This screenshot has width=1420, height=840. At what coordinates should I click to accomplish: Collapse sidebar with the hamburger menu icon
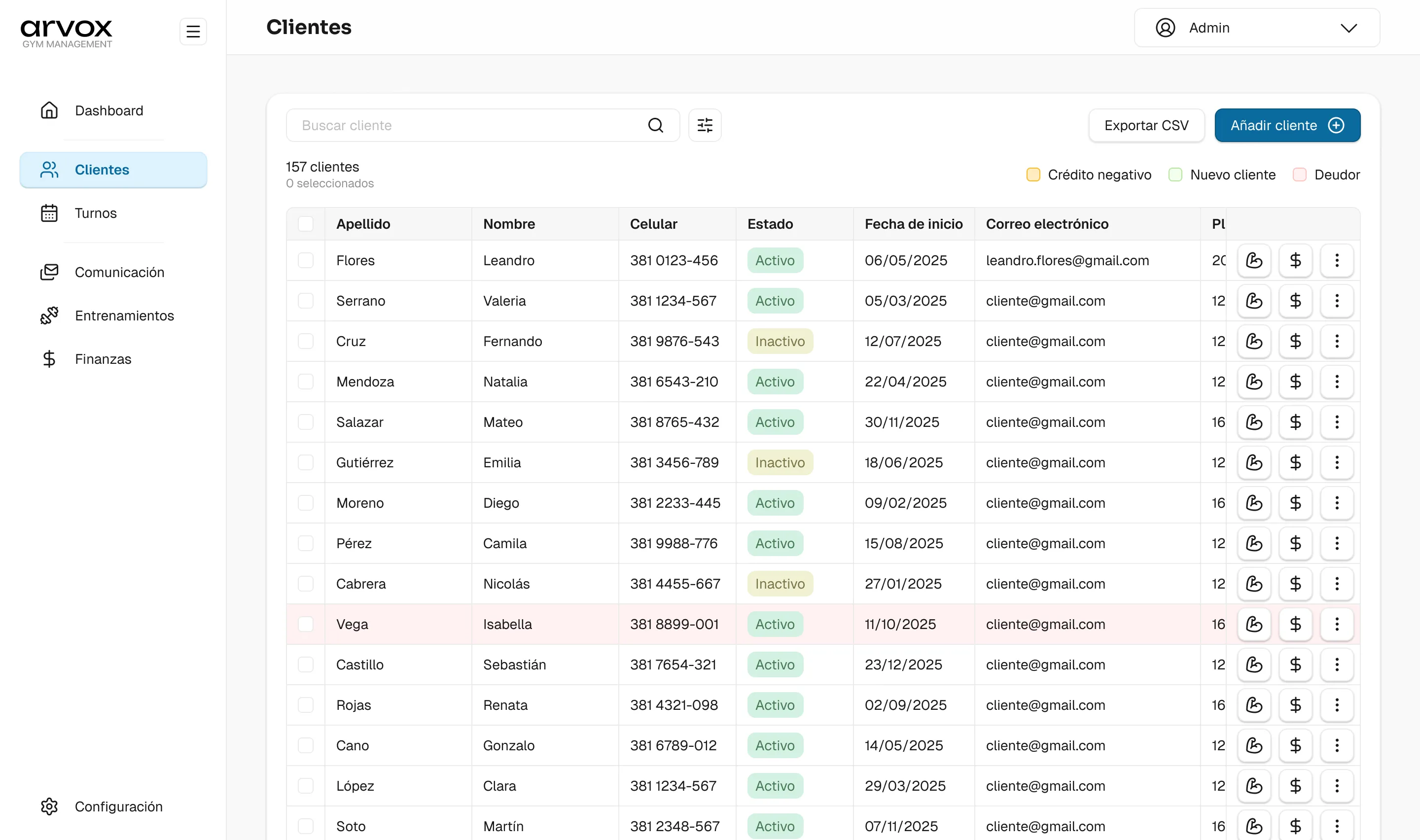click(193, 31)
